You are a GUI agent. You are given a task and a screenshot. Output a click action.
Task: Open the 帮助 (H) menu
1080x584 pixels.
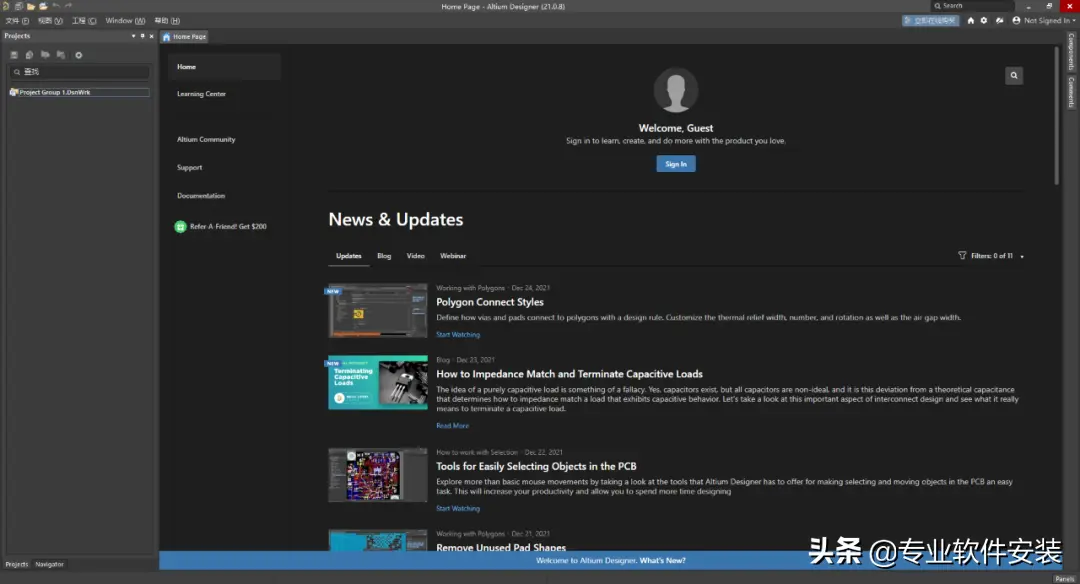[167, 21]
